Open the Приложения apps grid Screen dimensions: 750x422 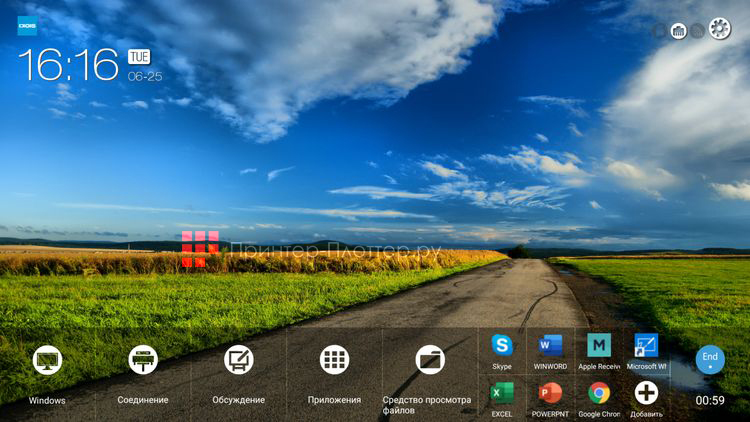(x=334, y=359)
